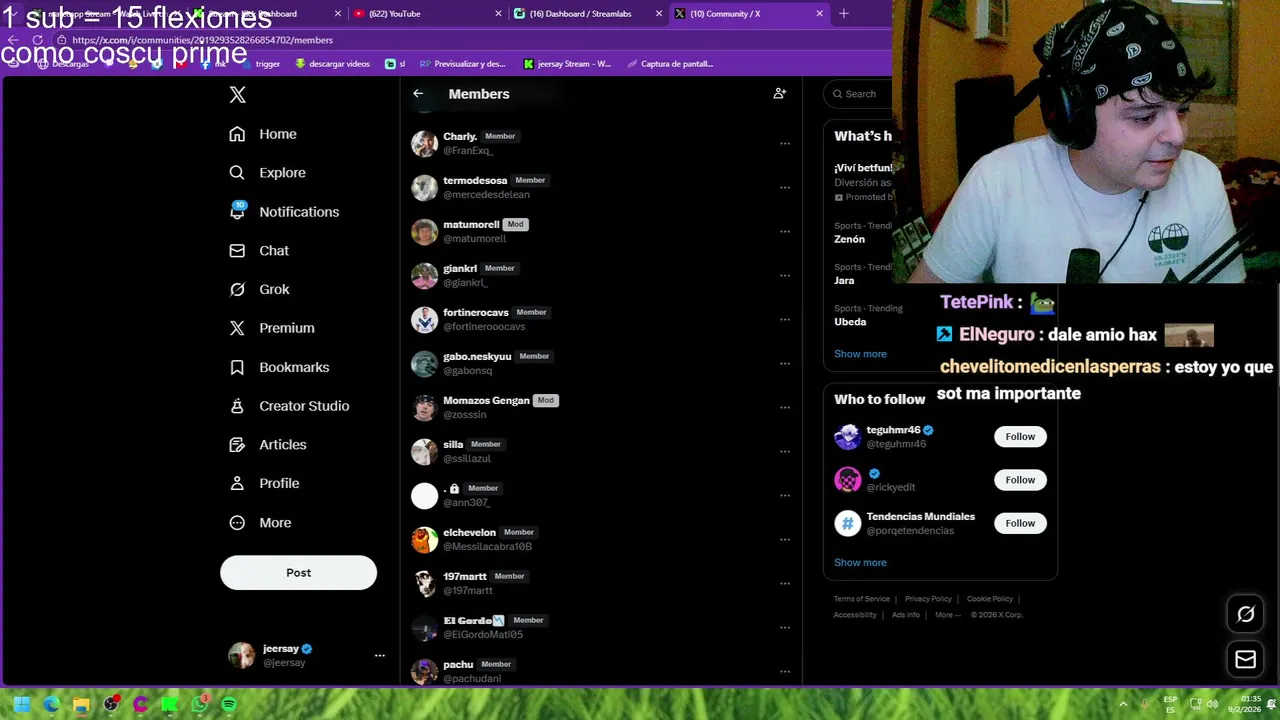Open account menu dots beside jeersay
Viewport: 1280px width, 720px height.
click(380, 655)
